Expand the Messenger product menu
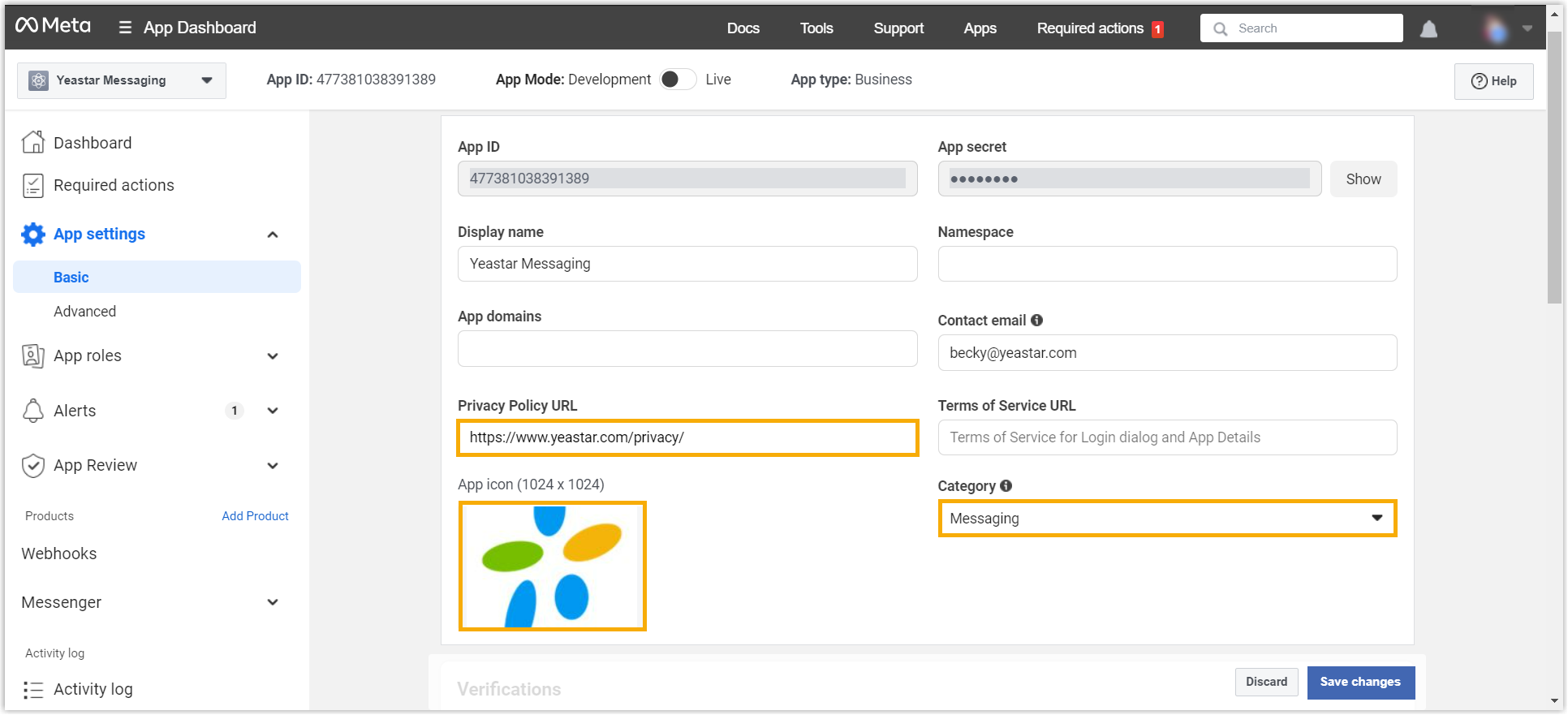Image resolution: width=1568 pixels, height=715 pixels. coord(273,602)
